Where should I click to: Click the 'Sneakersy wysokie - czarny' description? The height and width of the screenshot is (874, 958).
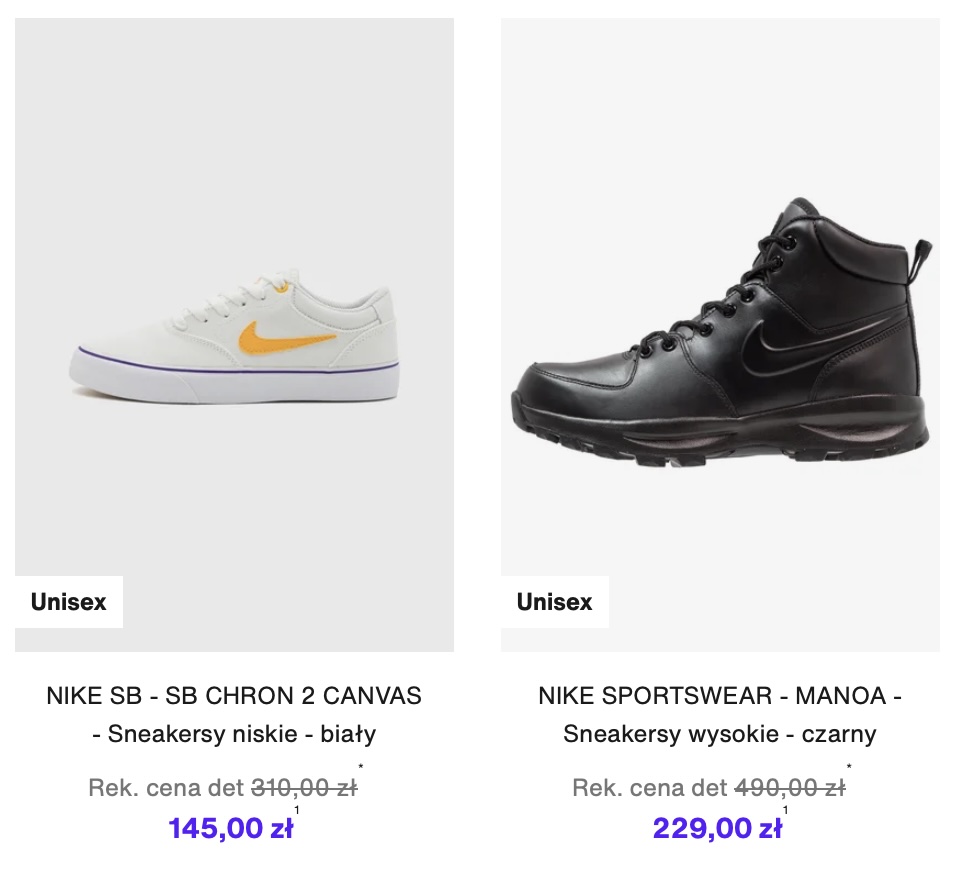coord(720,734)
